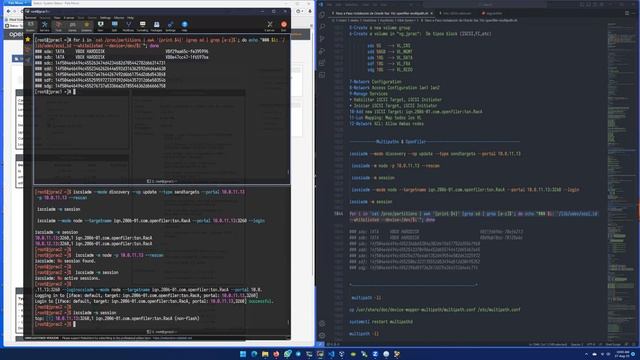
Task: Open Accounts icon in VS Code activity bar
Action: [x=322, y=323]
